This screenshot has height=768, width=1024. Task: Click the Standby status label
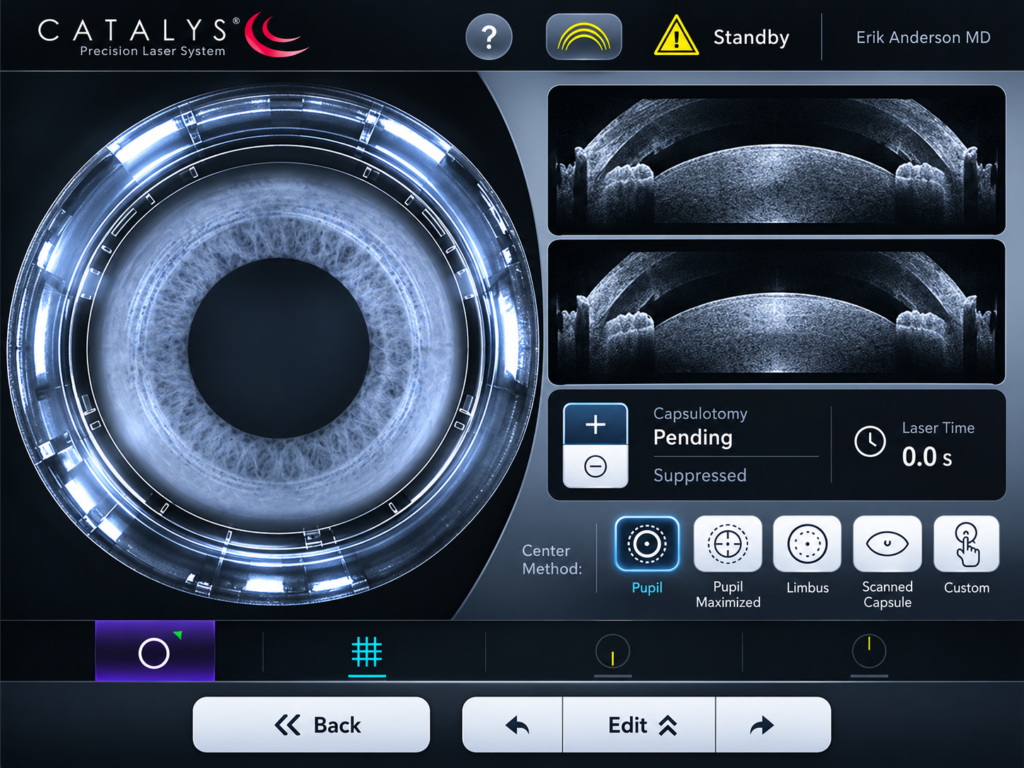(x=751, y=37)
